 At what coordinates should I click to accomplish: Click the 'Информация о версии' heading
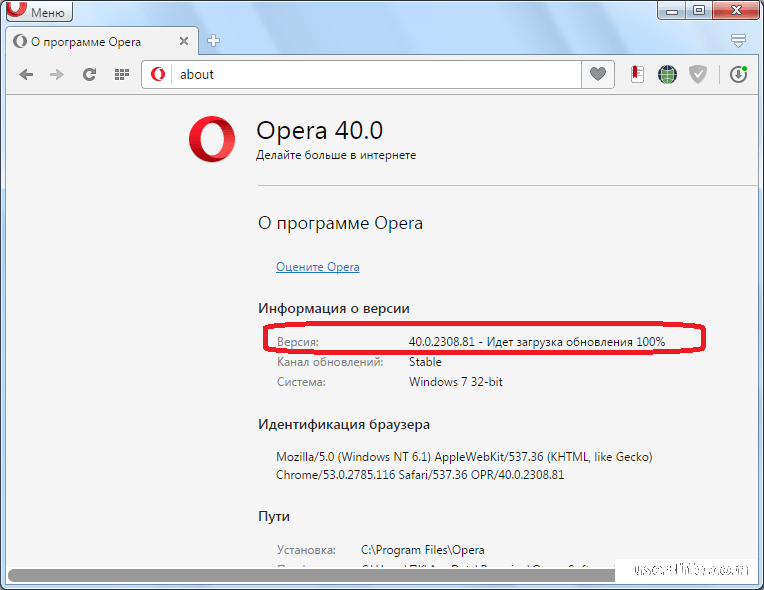pos(334,308)
